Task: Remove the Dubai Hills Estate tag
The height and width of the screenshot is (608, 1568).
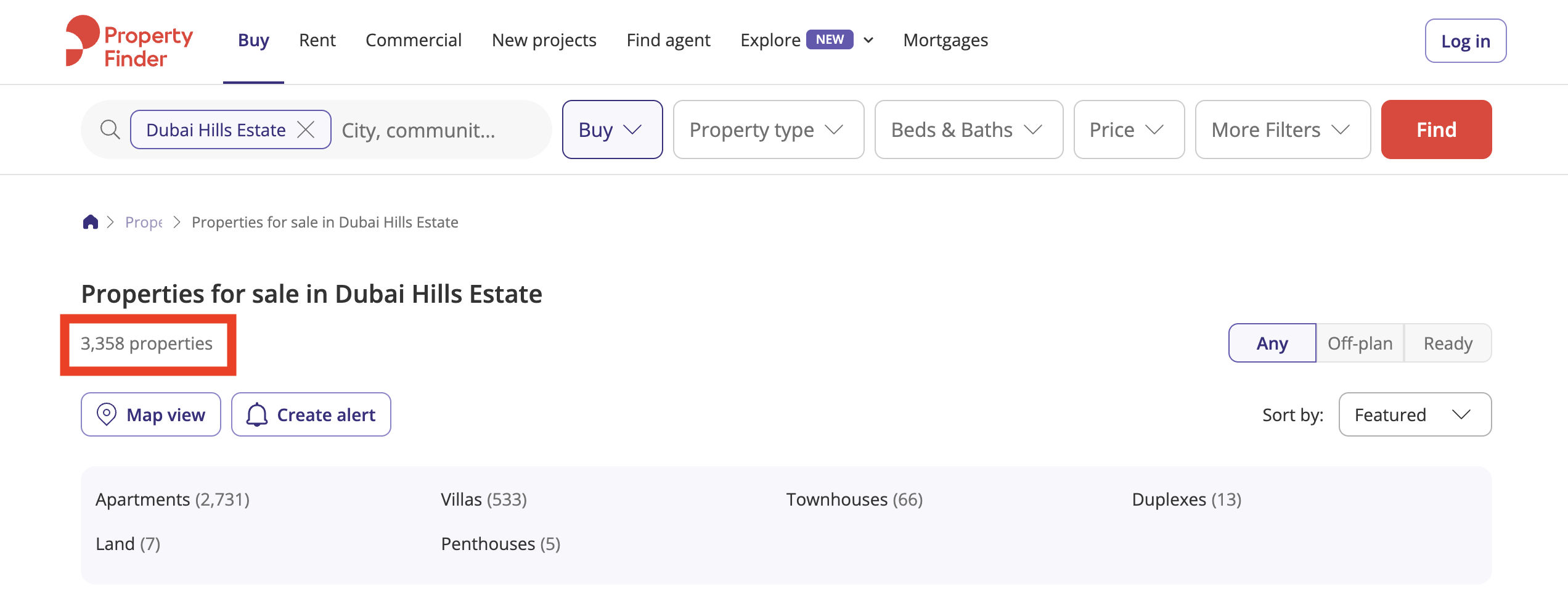Action: coord(306,130)
